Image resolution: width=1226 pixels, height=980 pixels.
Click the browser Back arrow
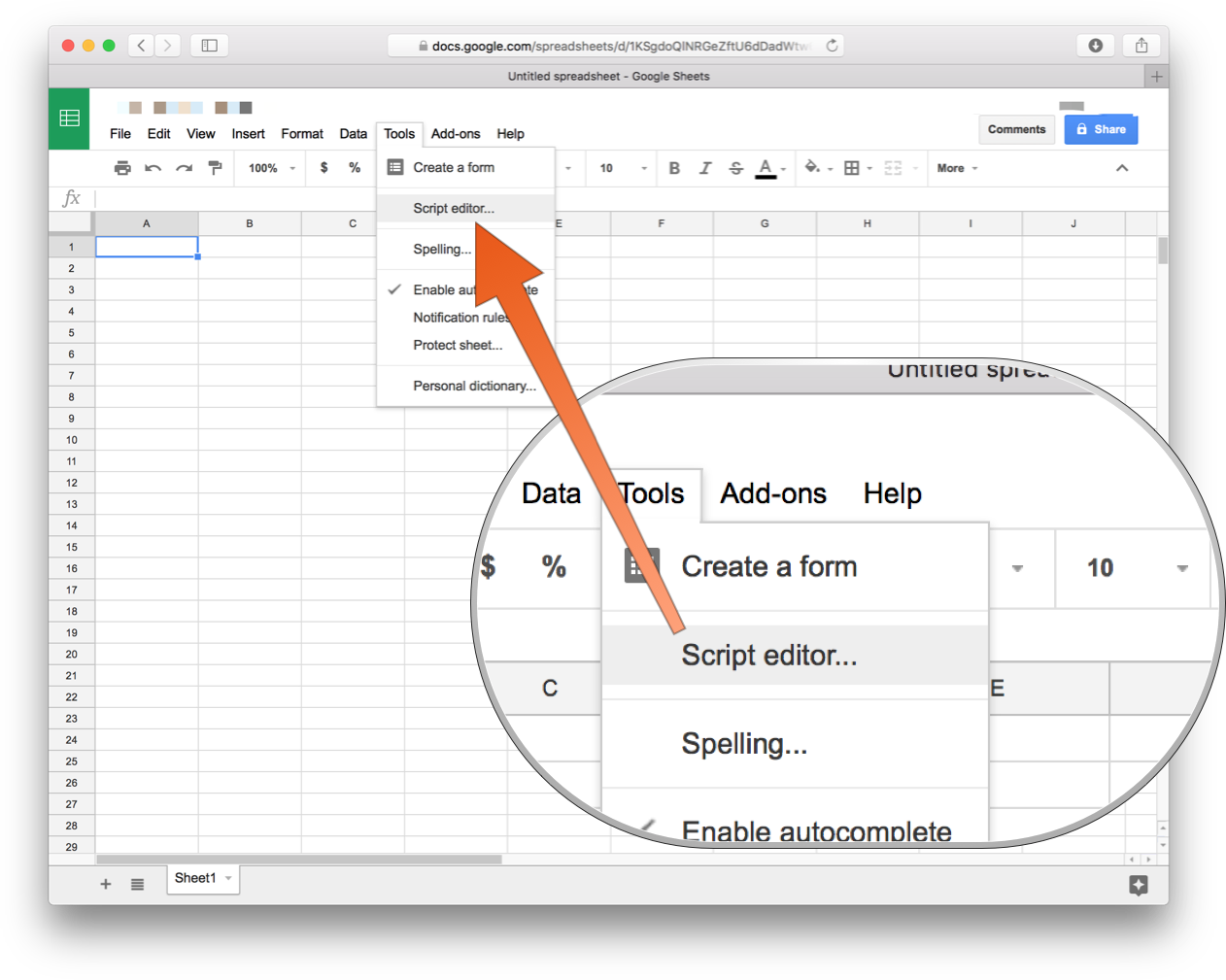click(x=141, y=46)
